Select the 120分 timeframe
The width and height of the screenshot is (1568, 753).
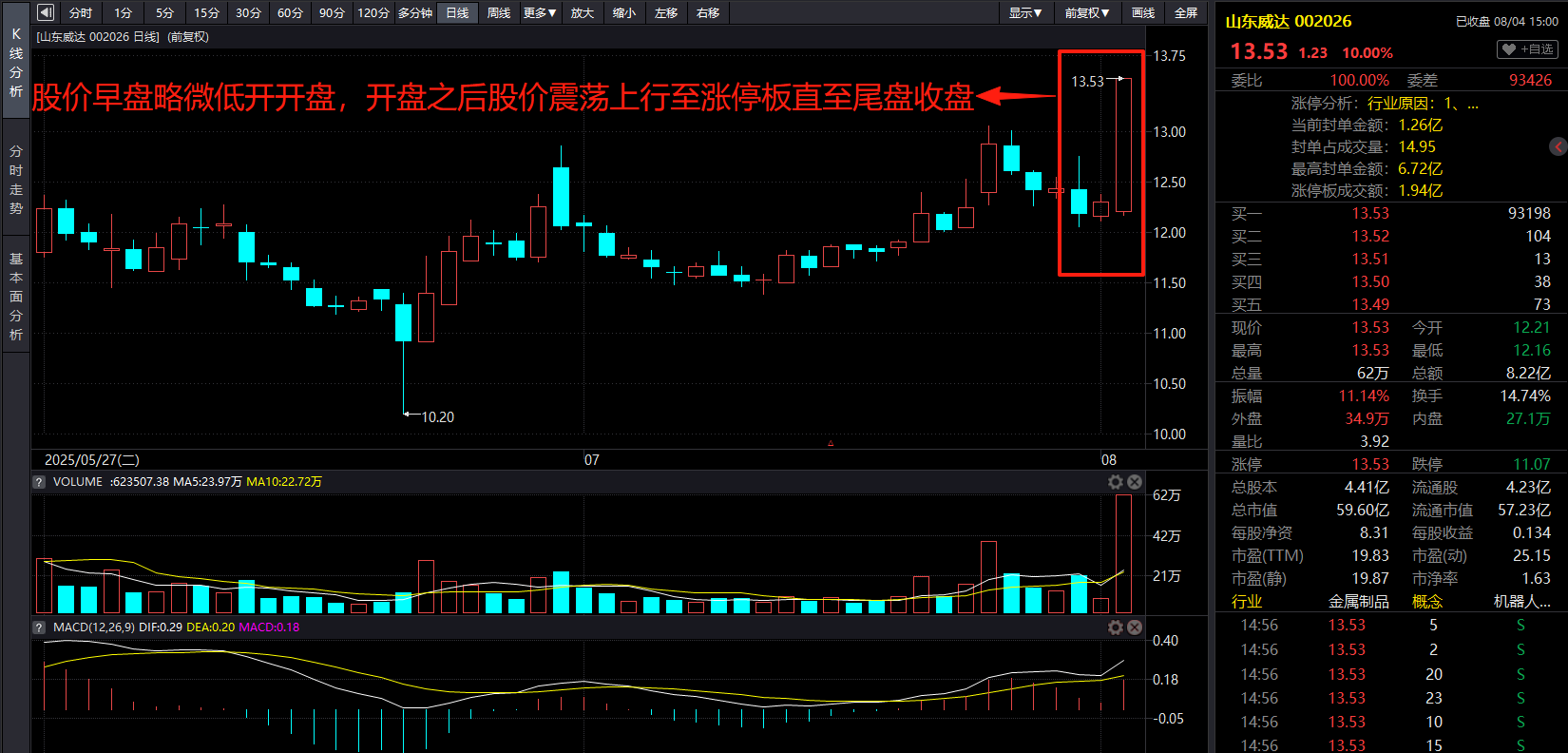[373, 12]
